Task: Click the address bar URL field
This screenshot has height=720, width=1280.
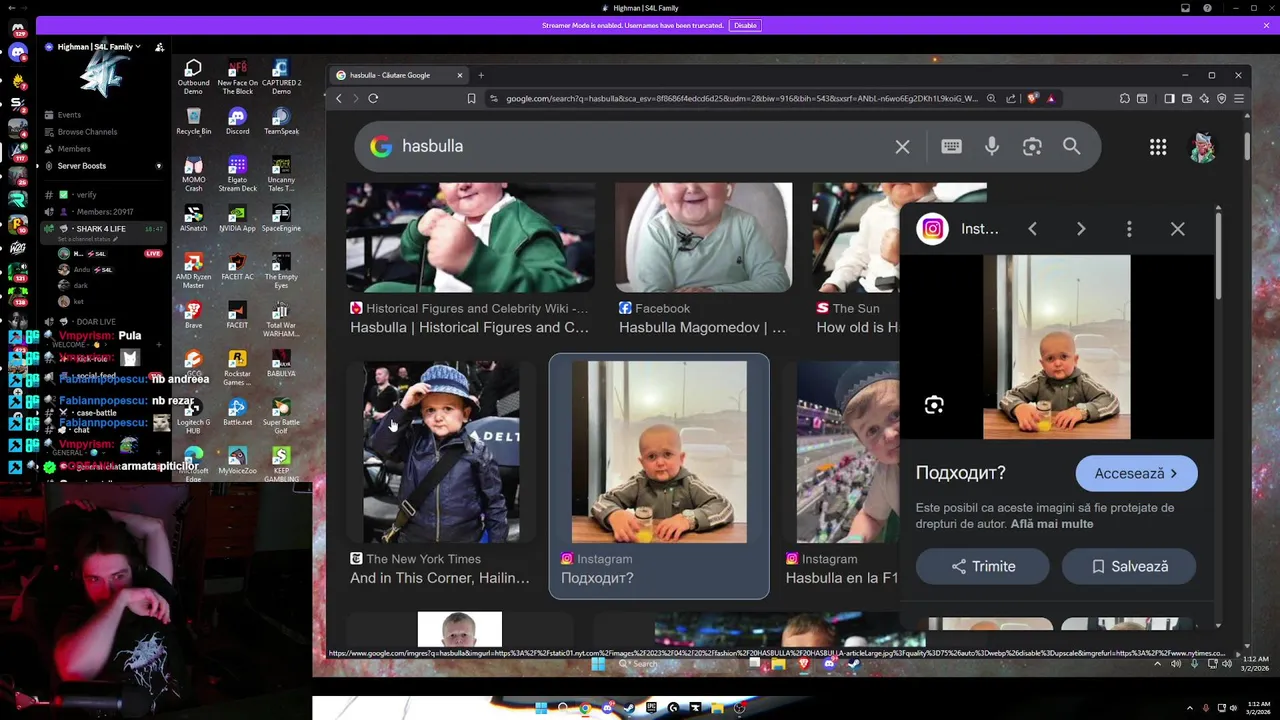Action: (x=741, y=98)
